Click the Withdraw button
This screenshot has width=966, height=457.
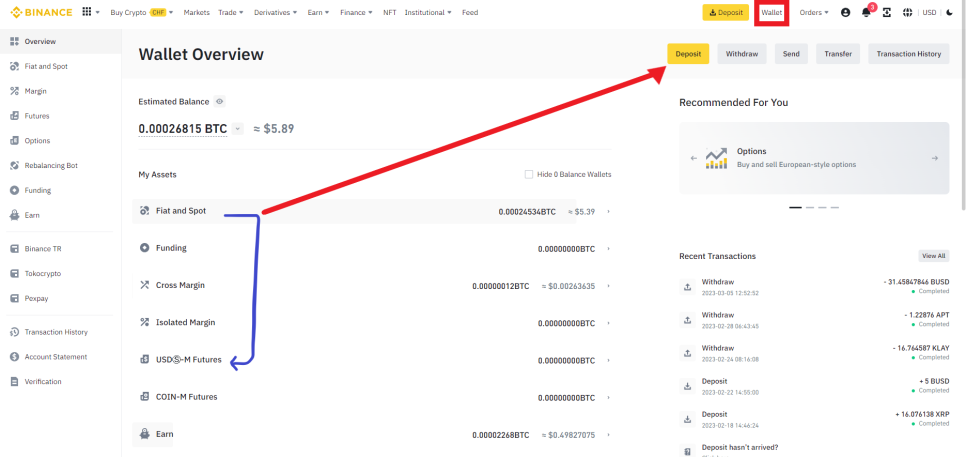(742, 54)
